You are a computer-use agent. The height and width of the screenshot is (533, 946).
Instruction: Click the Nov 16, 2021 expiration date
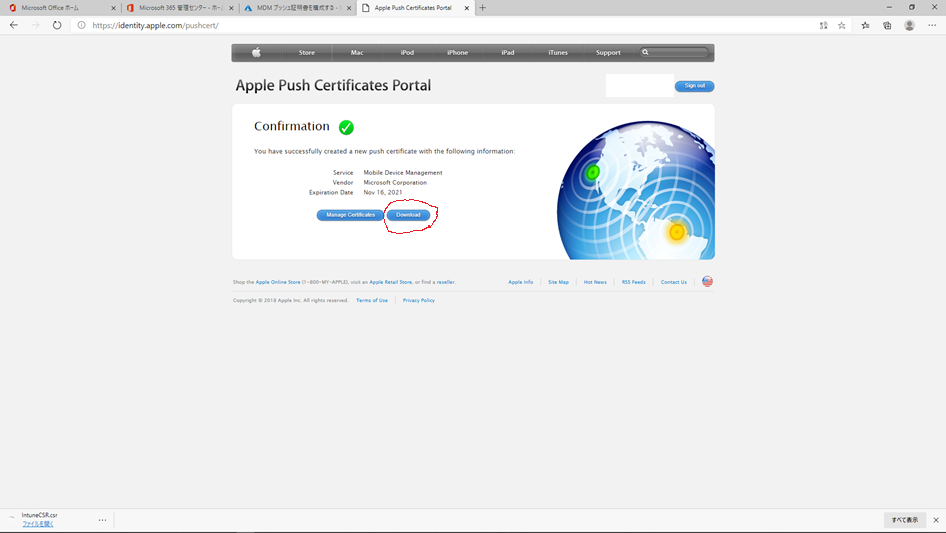(x=383, y=193)
